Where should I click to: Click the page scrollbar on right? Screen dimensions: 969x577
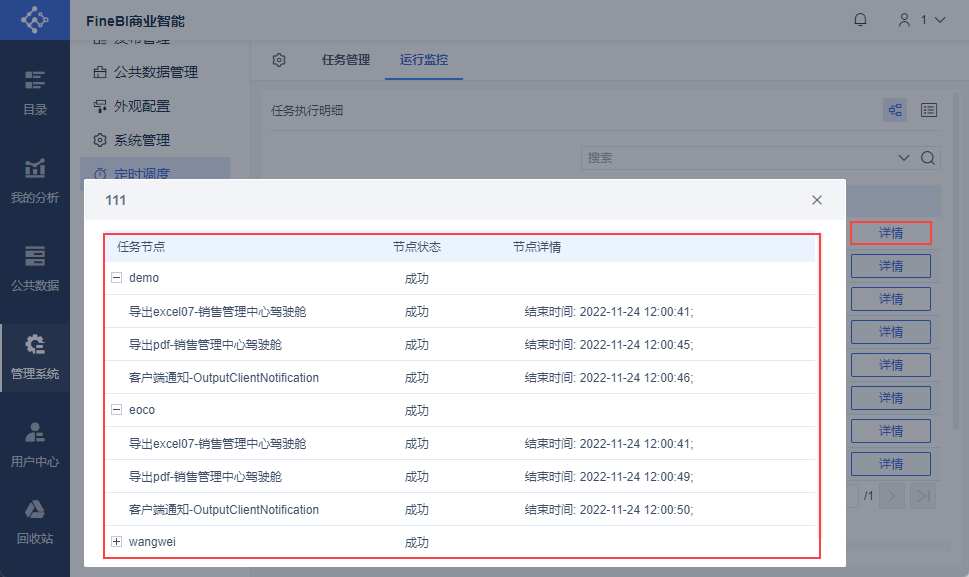(957, 259)
